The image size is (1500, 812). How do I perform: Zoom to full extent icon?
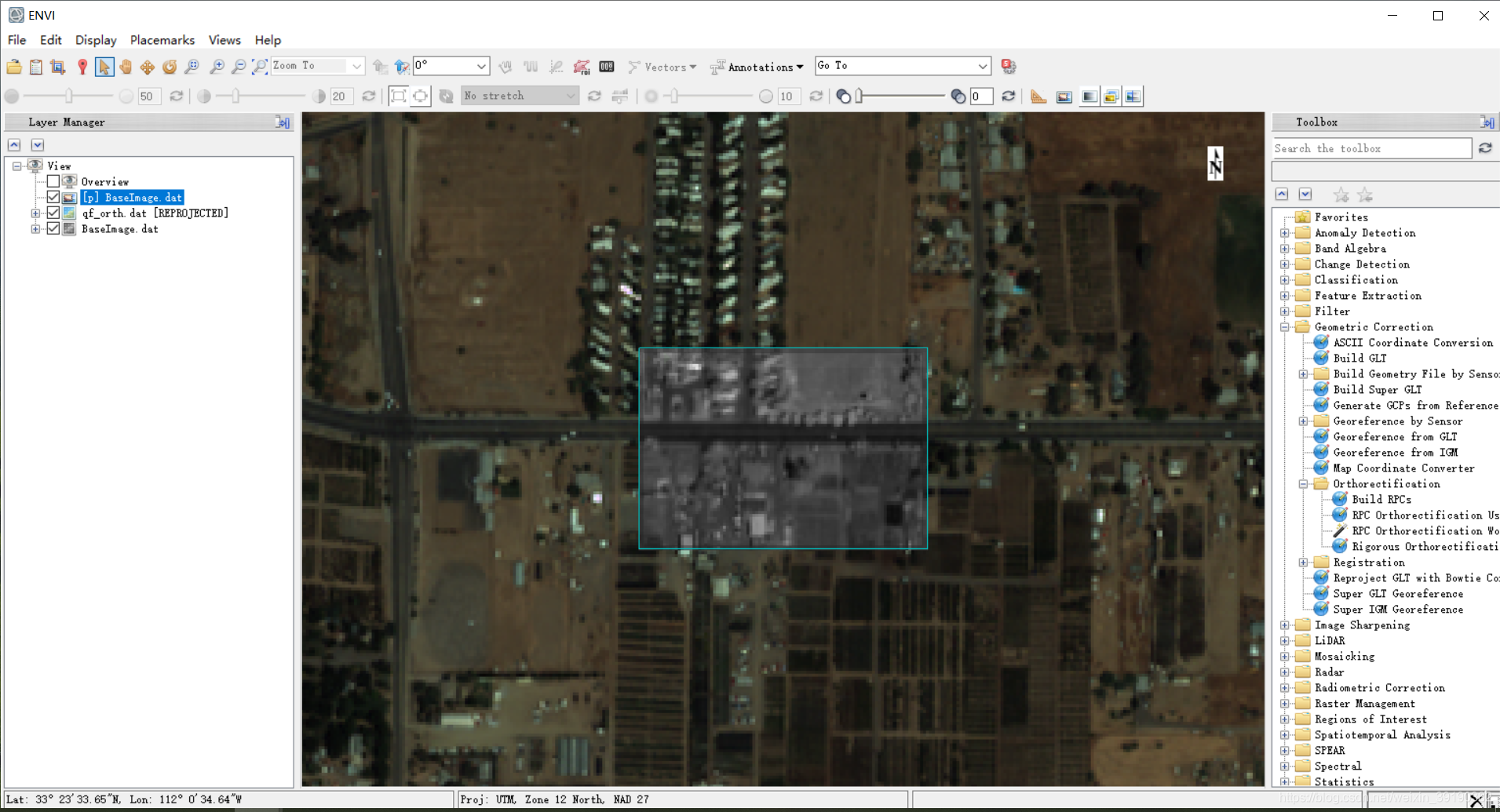point(260,67)
